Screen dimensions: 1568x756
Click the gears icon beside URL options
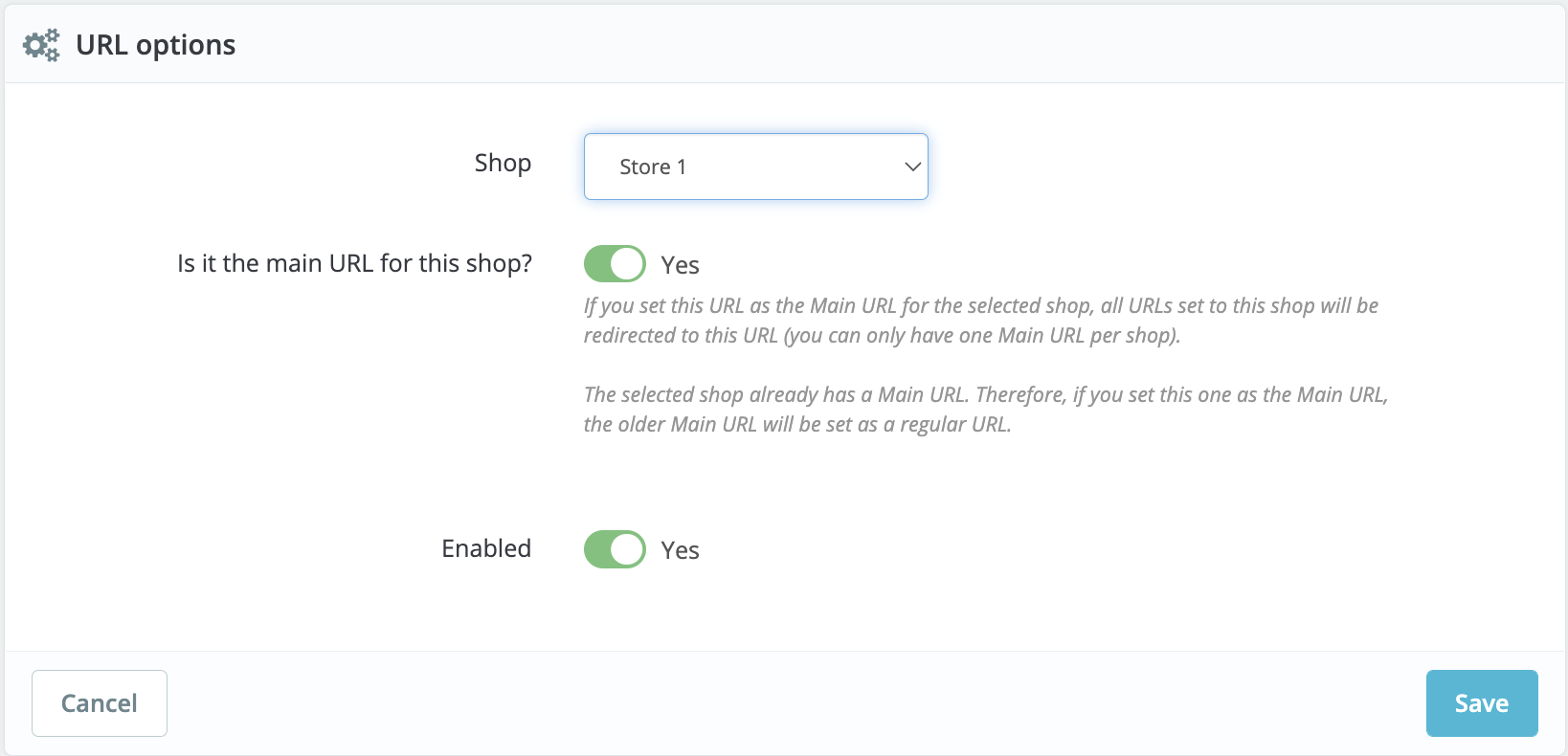41,45
